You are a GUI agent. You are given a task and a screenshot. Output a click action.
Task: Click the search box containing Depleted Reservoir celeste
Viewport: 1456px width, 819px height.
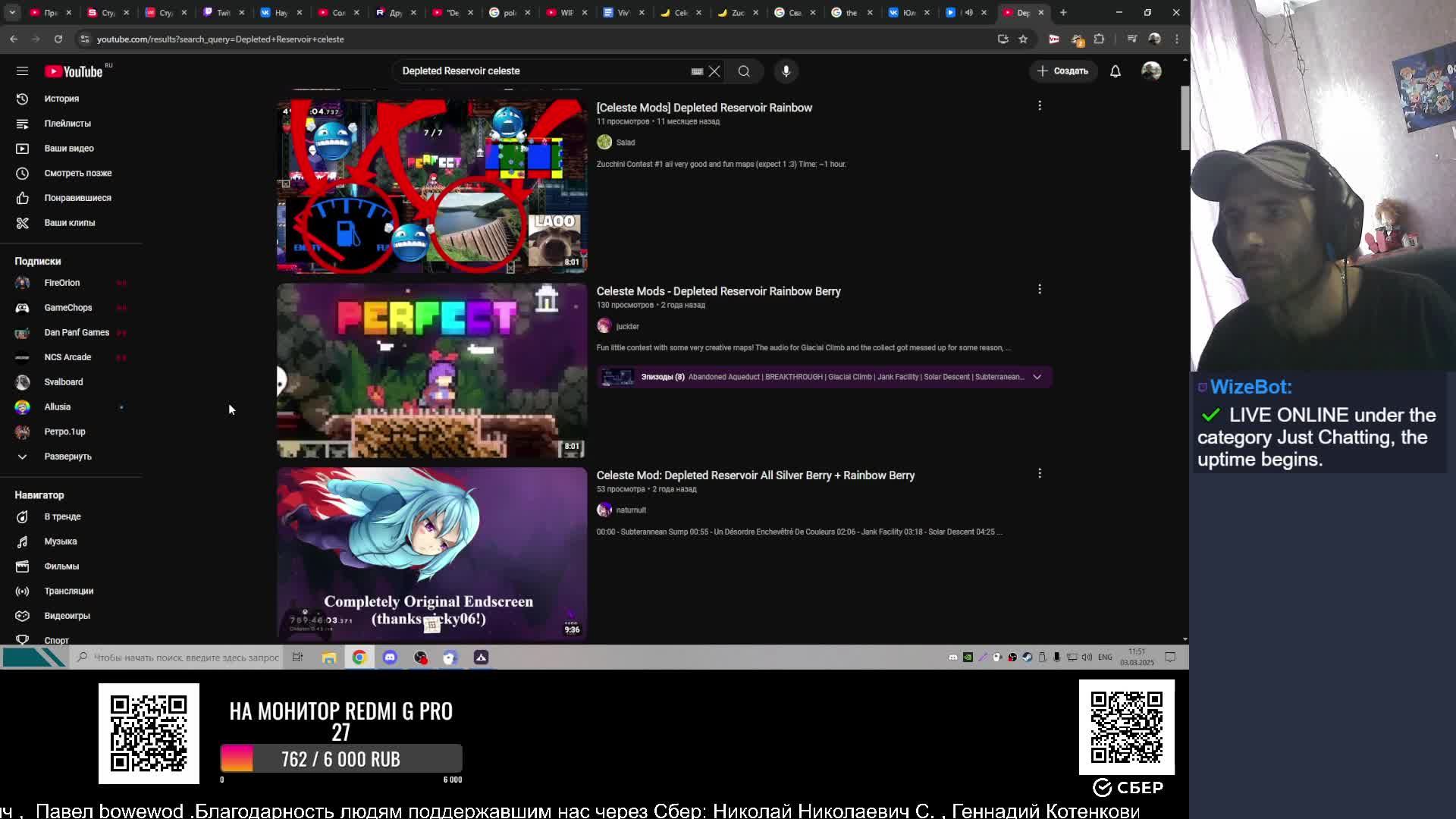pyautogui.click(x=531, y=71)
